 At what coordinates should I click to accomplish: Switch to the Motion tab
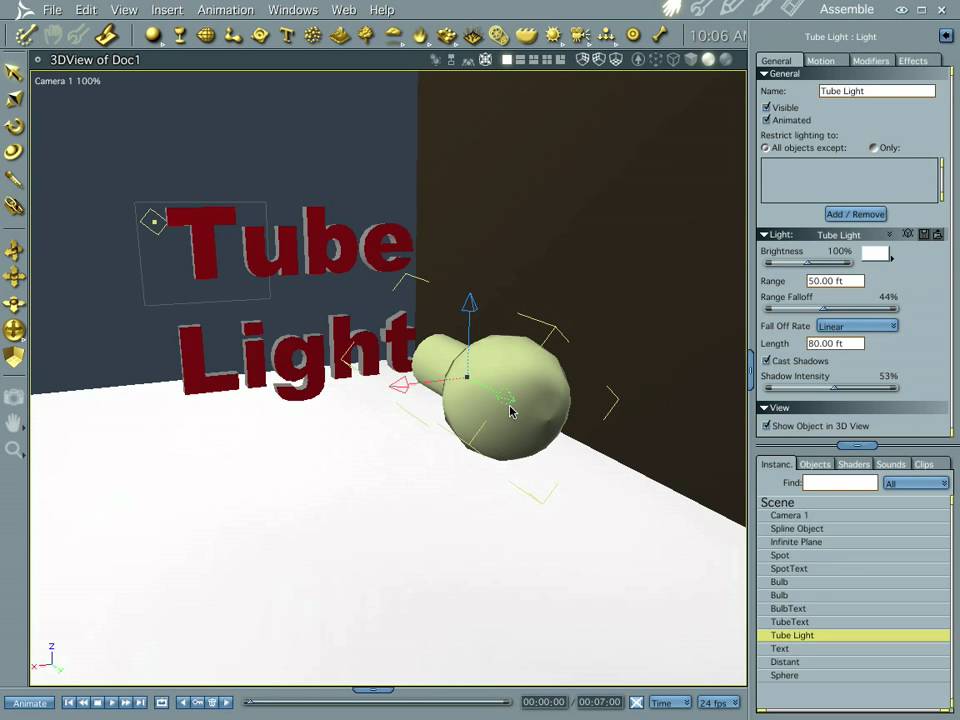click(824, 61)
